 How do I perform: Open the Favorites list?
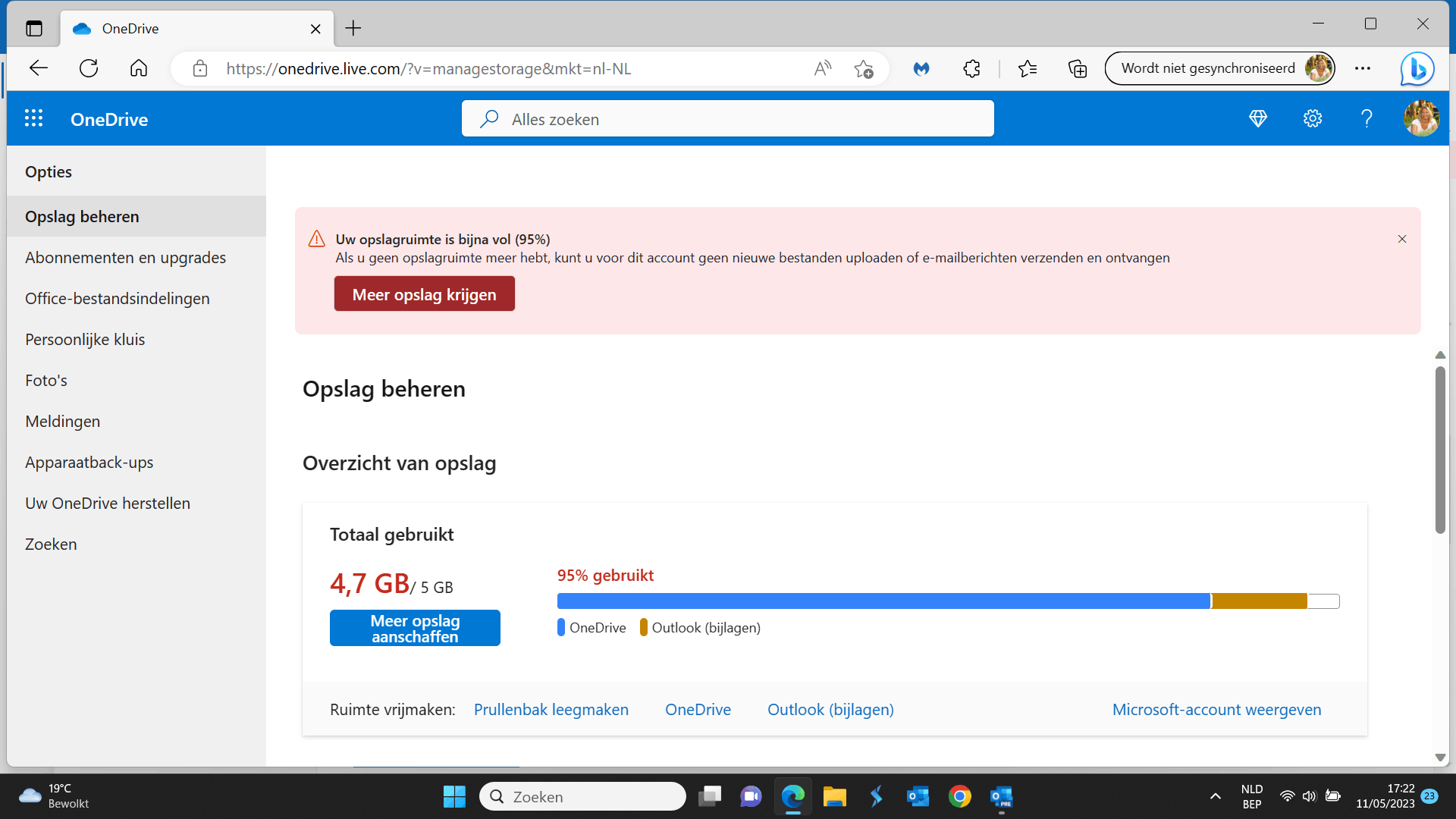tap(1028, 69)
